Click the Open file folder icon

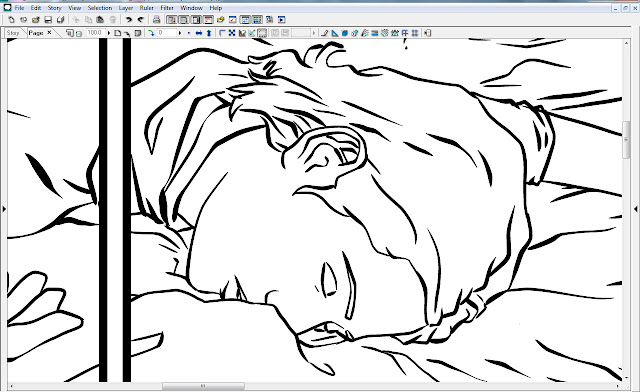tap(36, 20)
